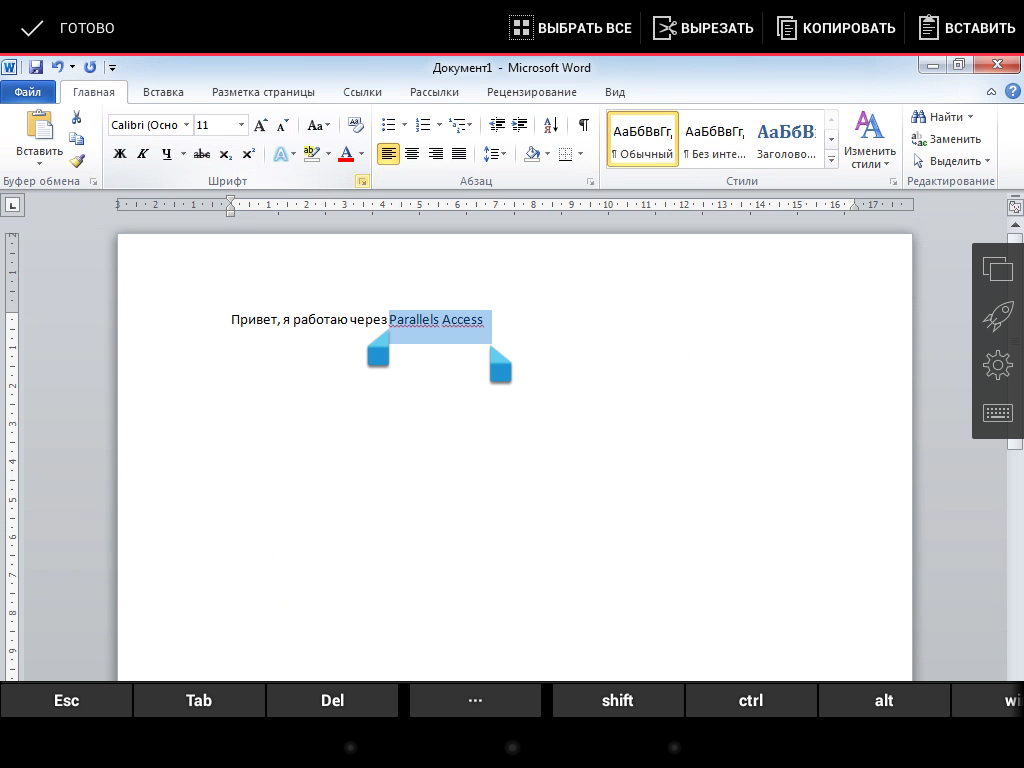Decrease paragraph indent
This screenshot has height=768, width=1024.
tap(497, 125)
